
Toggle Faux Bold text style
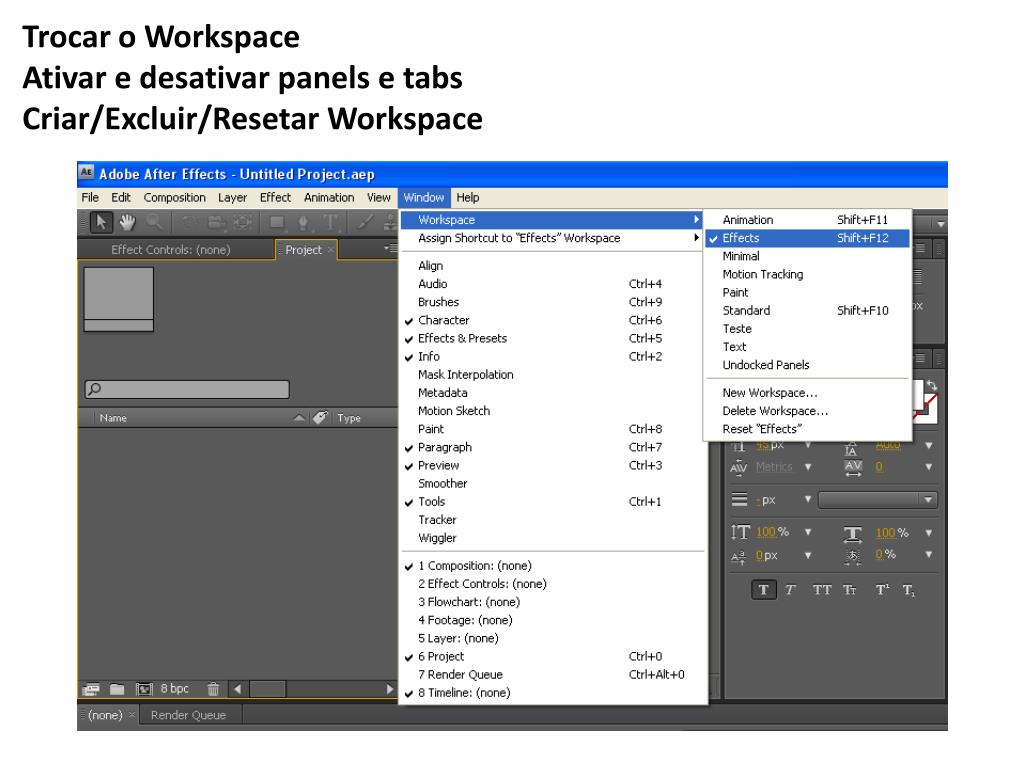coord(763,590)
